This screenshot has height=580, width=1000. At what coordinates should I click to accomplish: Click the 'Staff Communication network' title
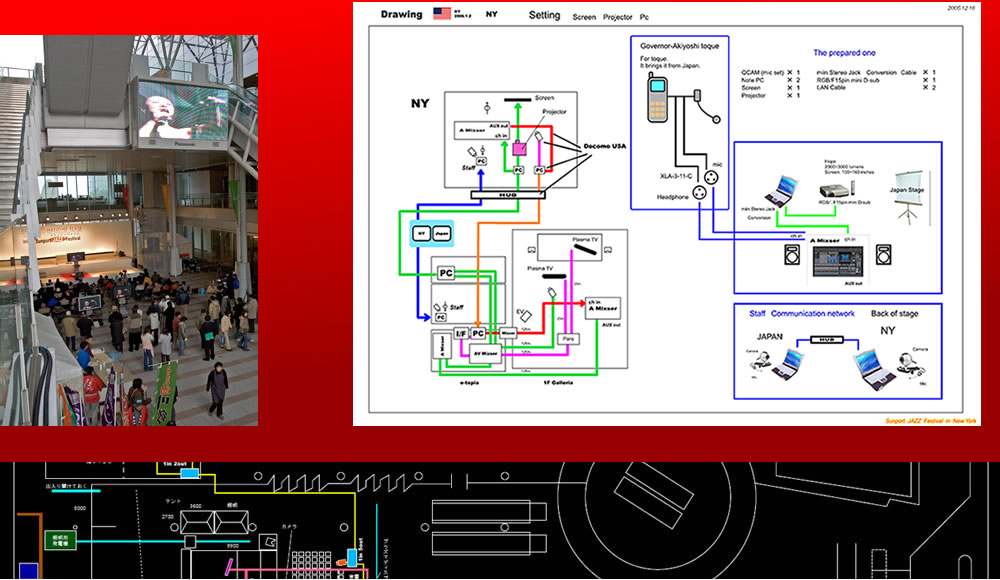coord(802,313)
